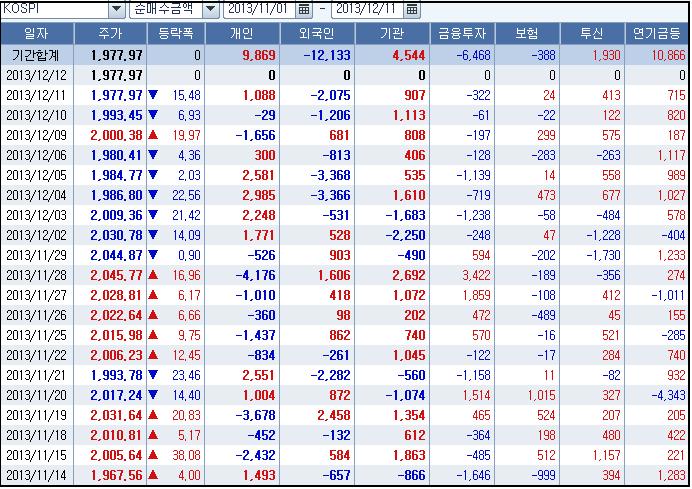Select the 기간합계 summary row label

click(x=36, y=56)
